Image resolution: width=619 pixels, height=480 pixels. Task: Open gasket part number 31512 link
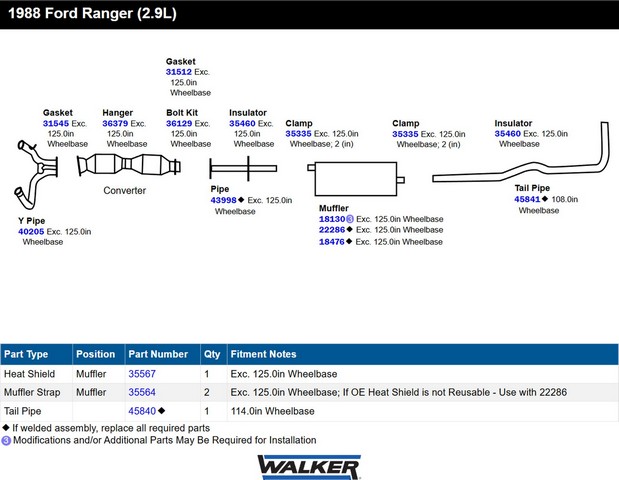178,72
